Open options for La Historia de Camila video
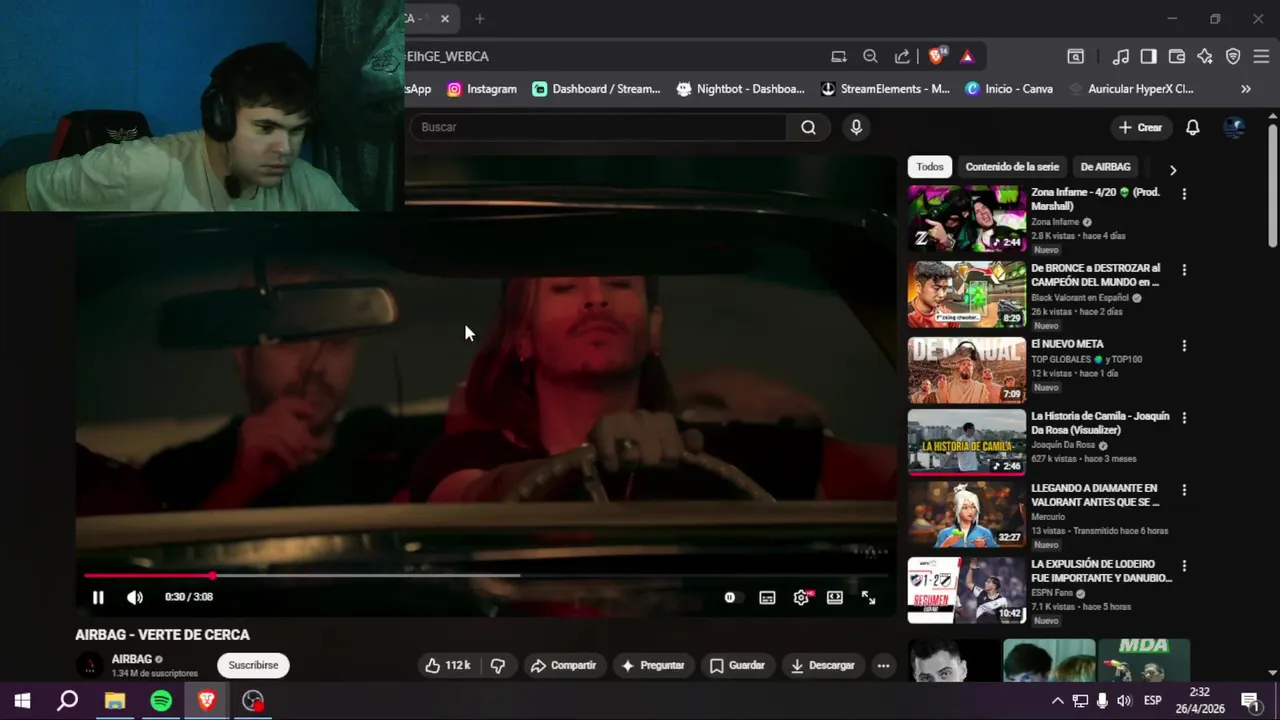The height and width of the screenshot is (720, 1280). 1184,418
